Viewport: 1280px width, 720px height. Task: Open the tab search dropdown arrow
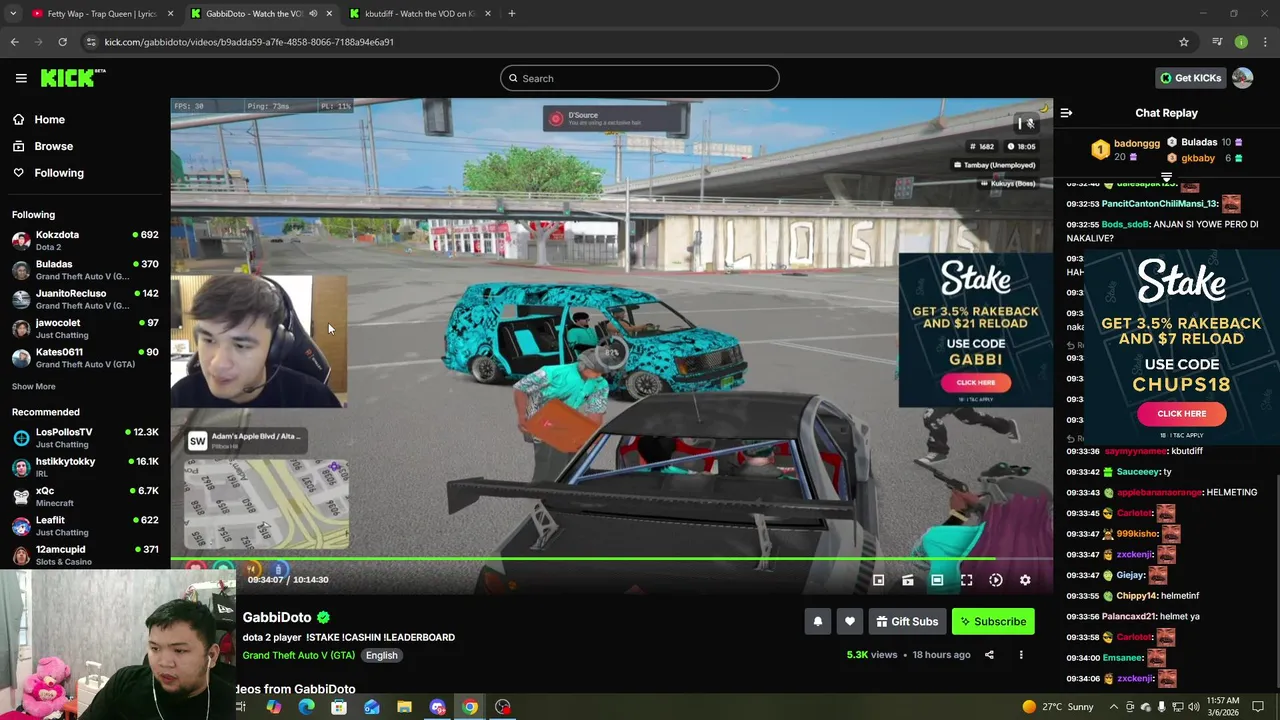[13, 14]
